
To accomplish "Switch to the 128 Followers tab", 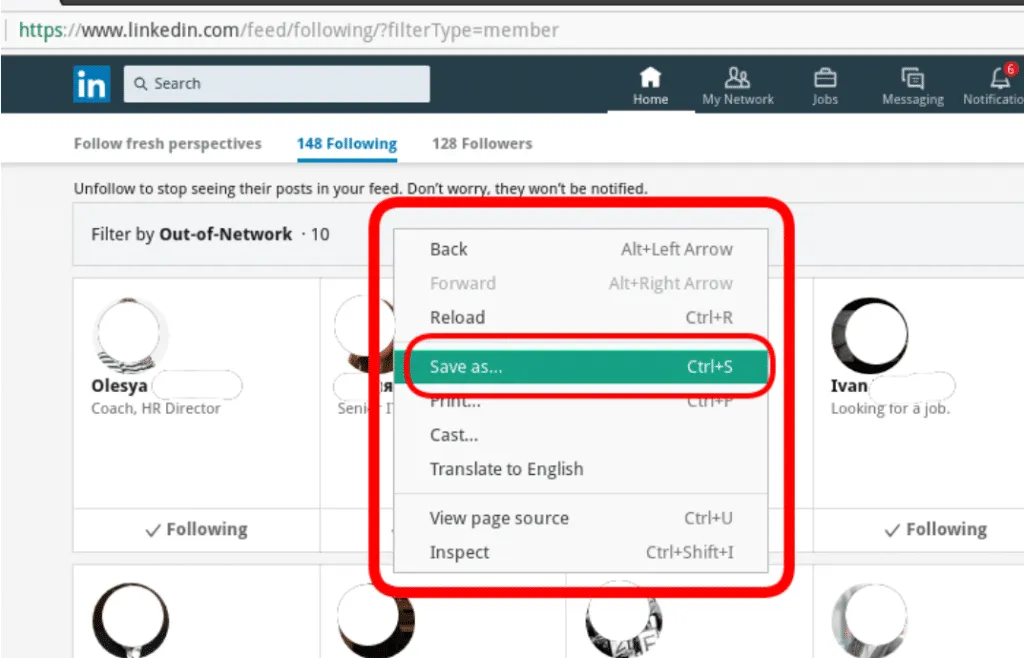I will 482,144.
